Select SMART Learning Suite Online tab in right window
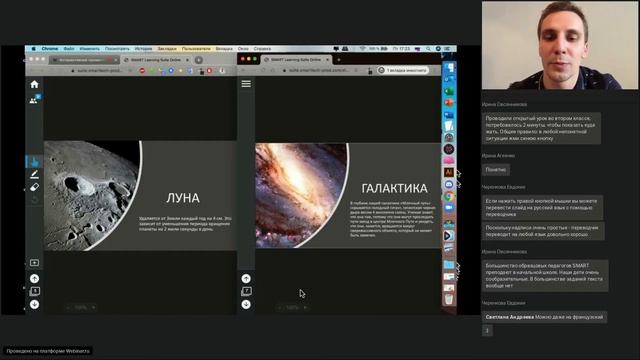 pos(296,60)
